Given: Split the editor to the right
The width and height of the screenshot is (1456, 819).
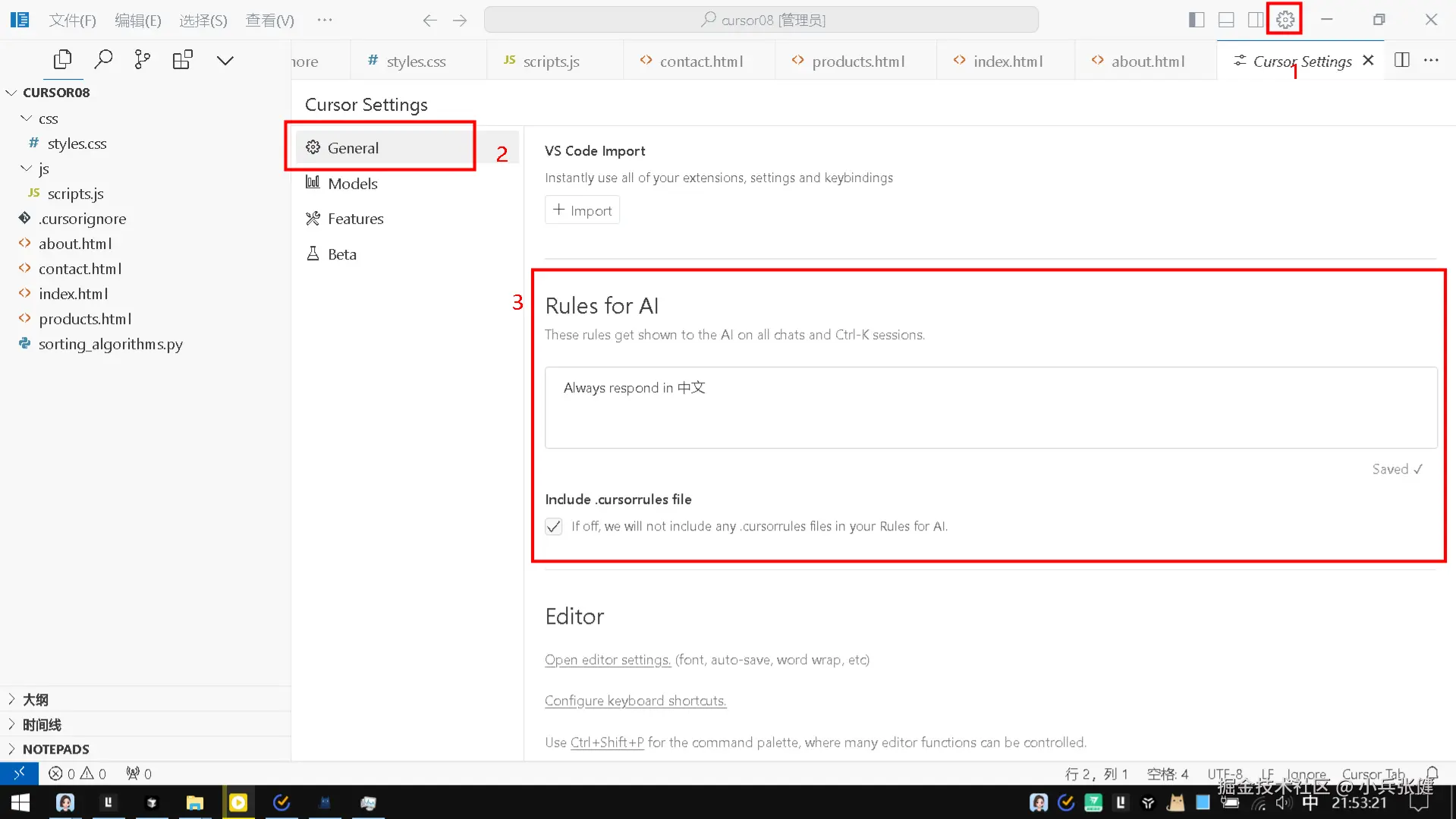Looking at the screenshot, I should point(1402,60).
